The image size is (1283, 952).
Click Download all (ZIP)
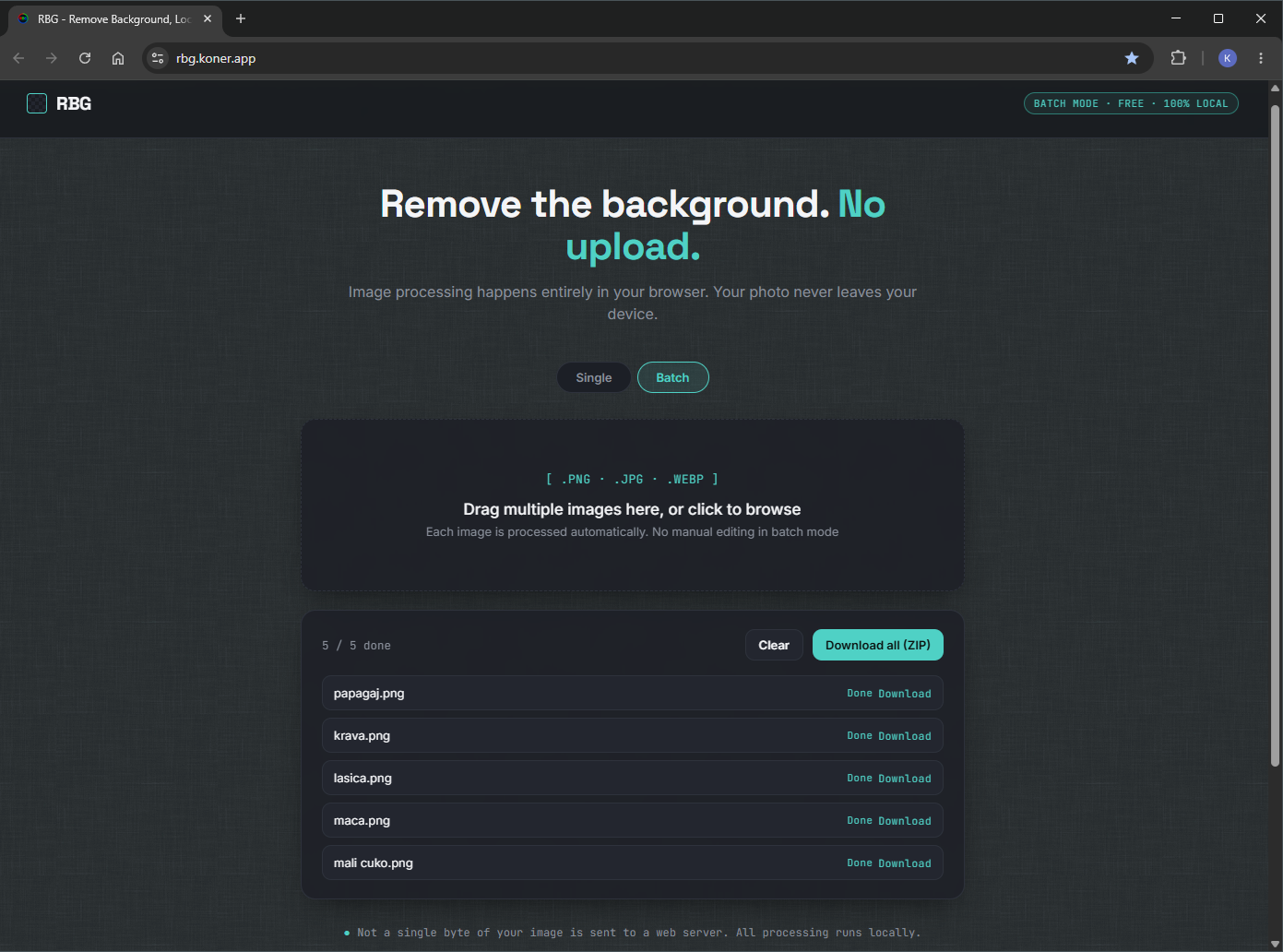click(878, 645)
